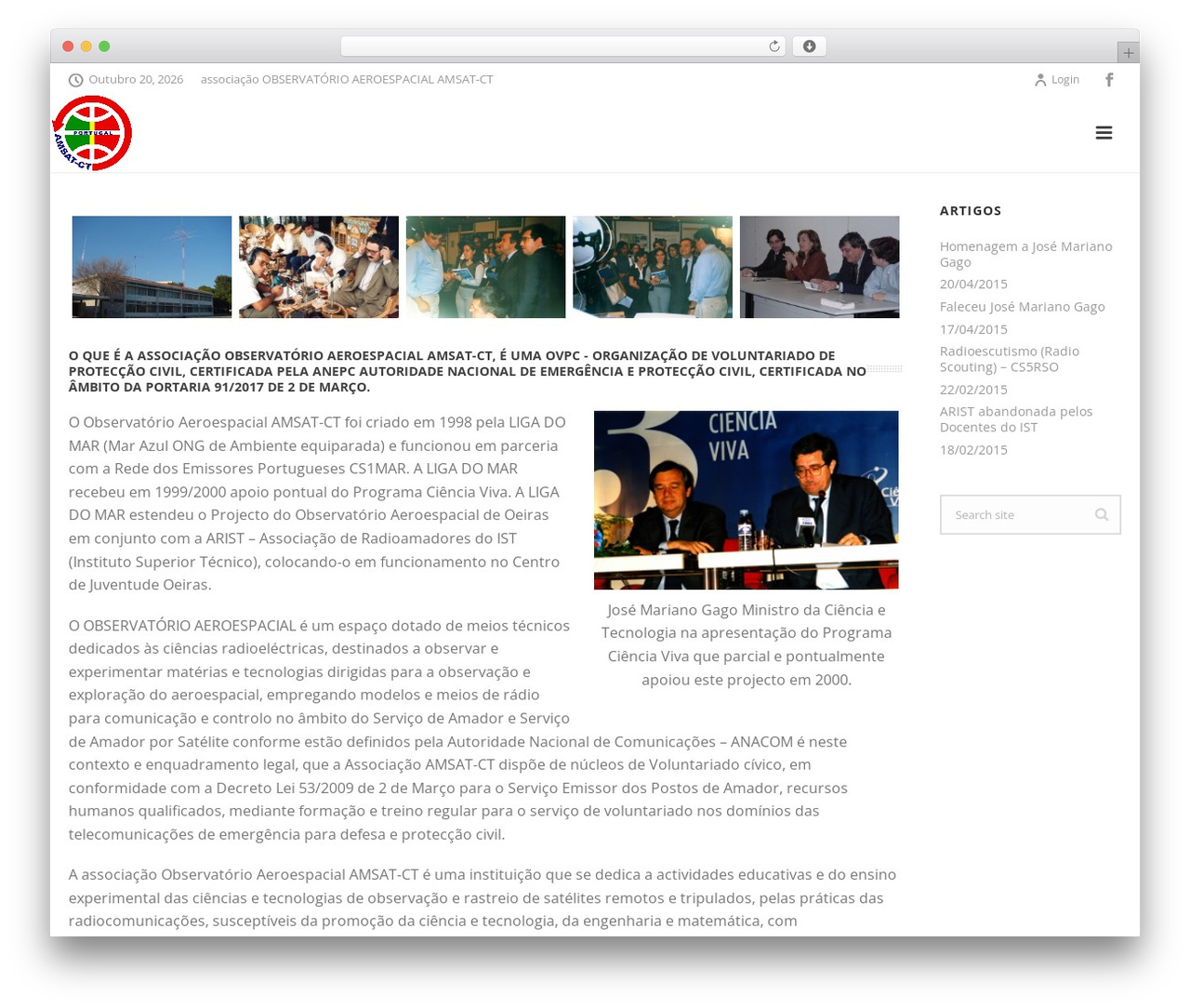Viewport: 1190px width, 1008px height.
Task: Open ARIST abandonada pelos Docentes do IST
Action: pos(1015,419)
